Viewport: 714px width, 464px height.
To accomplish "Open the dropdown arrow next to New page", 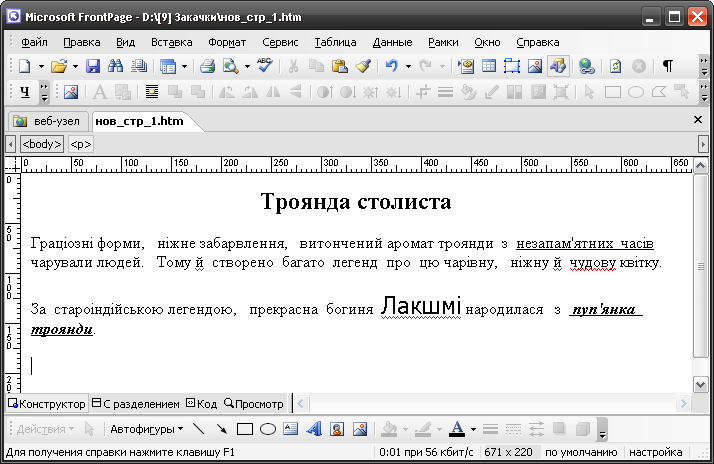I will [x=41, y=66].
